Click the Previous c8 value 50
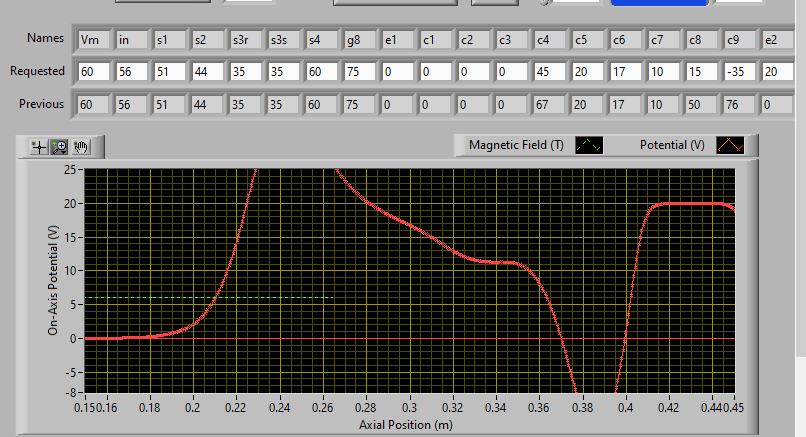Screen dimensions: 806x437 [703, 105]
